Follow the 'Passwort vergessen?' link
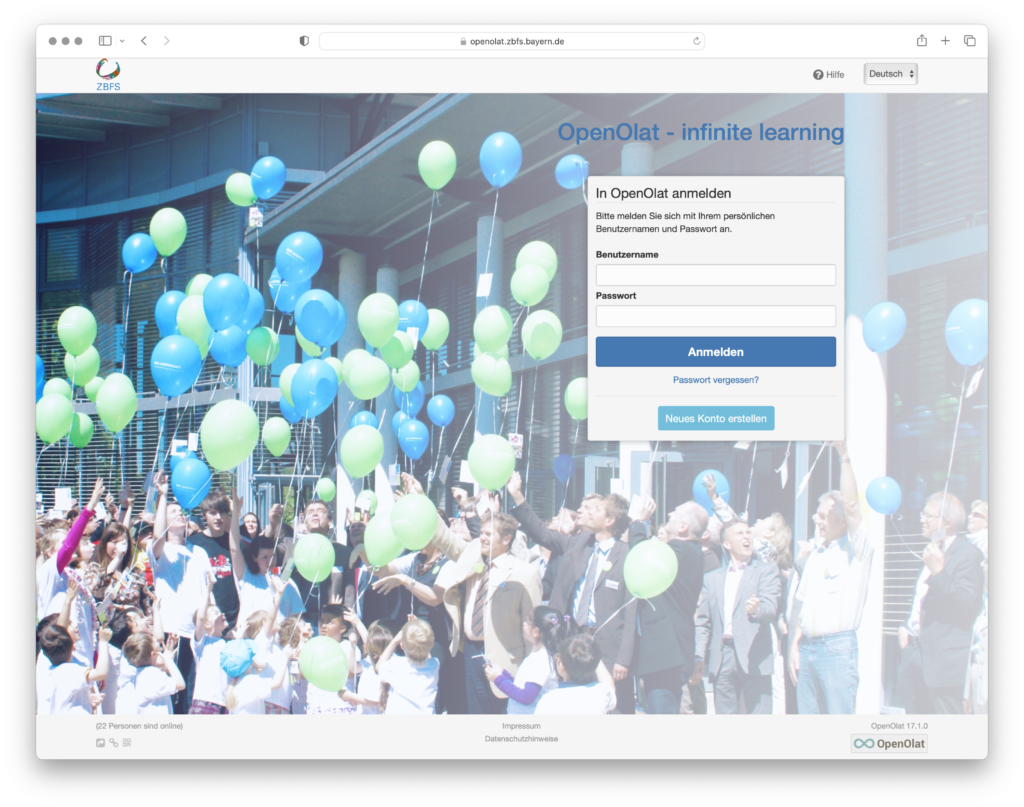 coord(715,380)
